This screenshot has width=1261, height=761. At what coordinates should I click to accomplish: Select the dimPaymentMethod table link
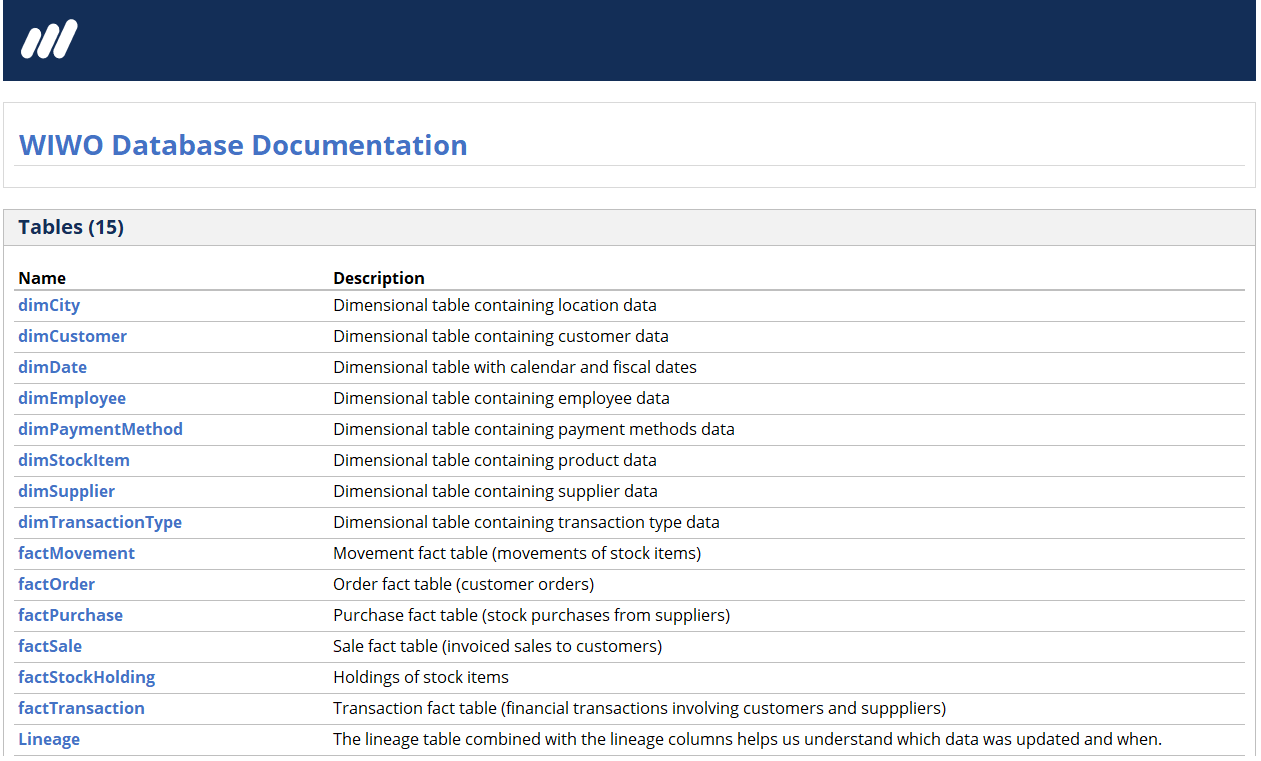point(100,429)
